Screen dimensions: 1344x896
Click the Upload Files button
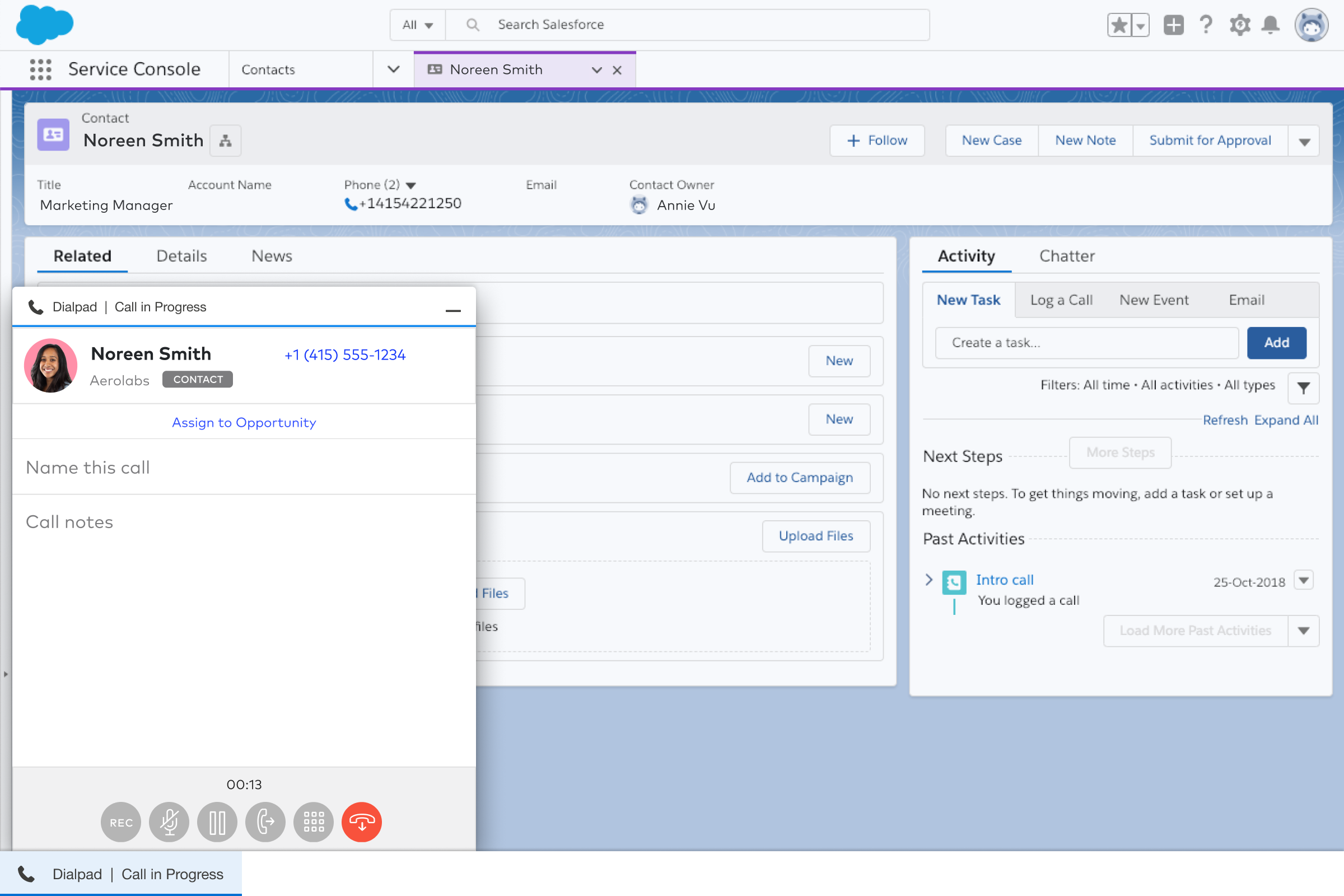(x=816, y=536)
